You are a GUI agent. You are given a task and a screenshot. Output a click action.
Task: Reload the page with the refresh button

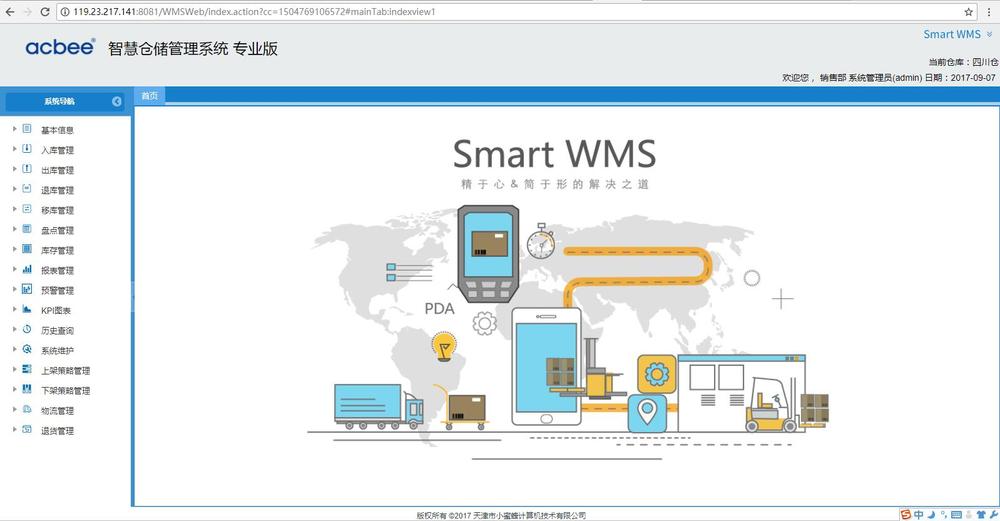click(45, 11)
